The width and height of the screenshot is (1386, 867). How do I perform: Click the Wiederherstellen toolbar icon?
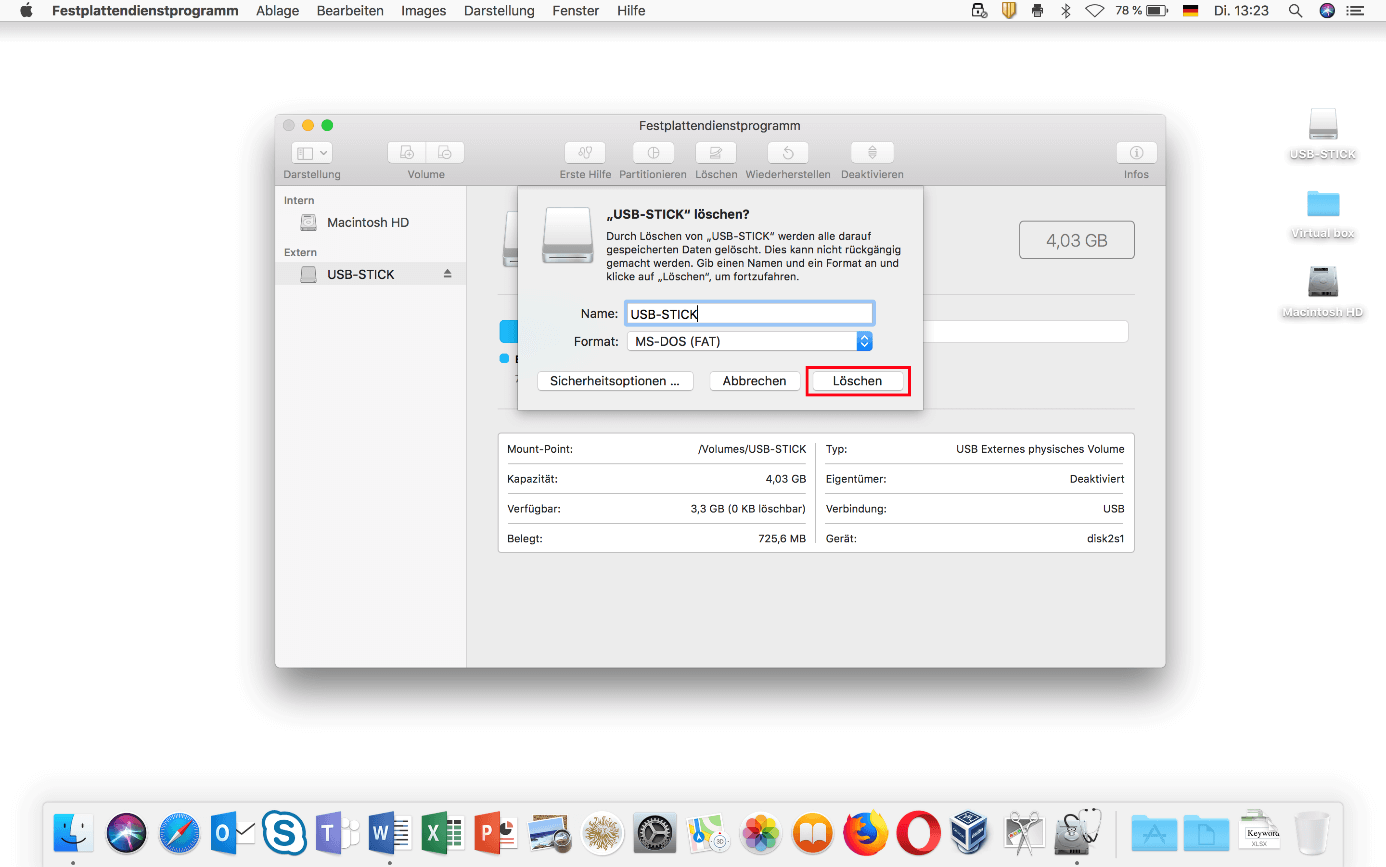[788, 153]
